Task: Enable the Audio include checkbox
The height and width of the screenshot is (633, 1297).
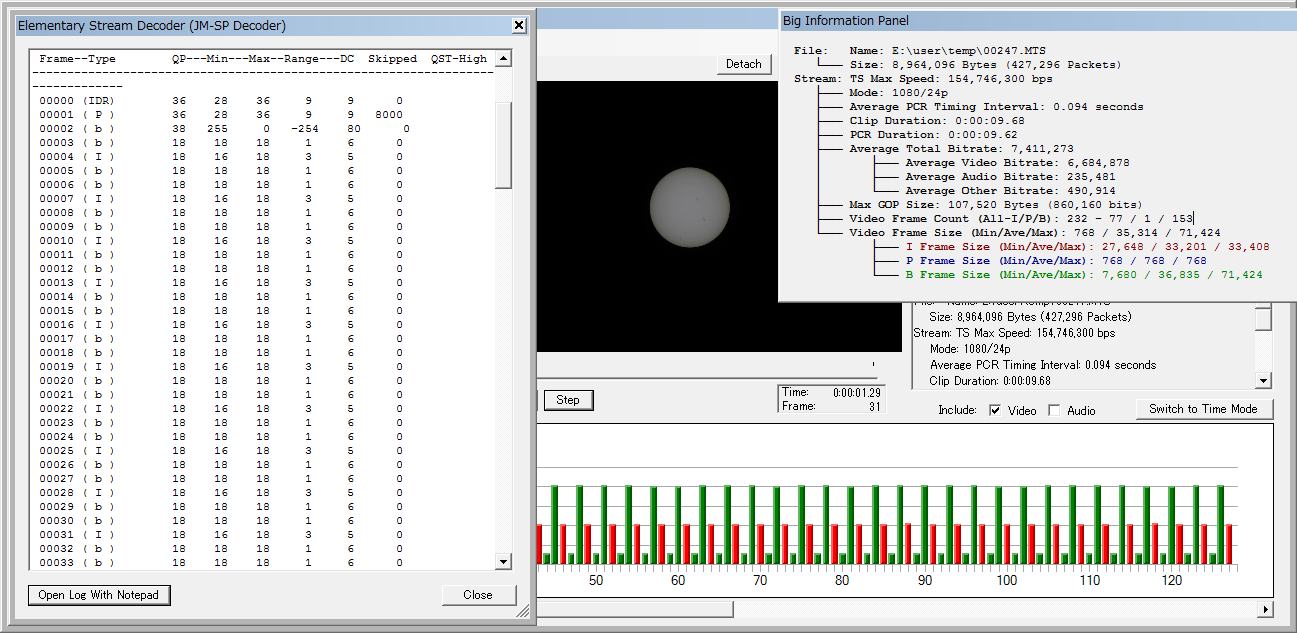Action: (x=1054, y=411)
